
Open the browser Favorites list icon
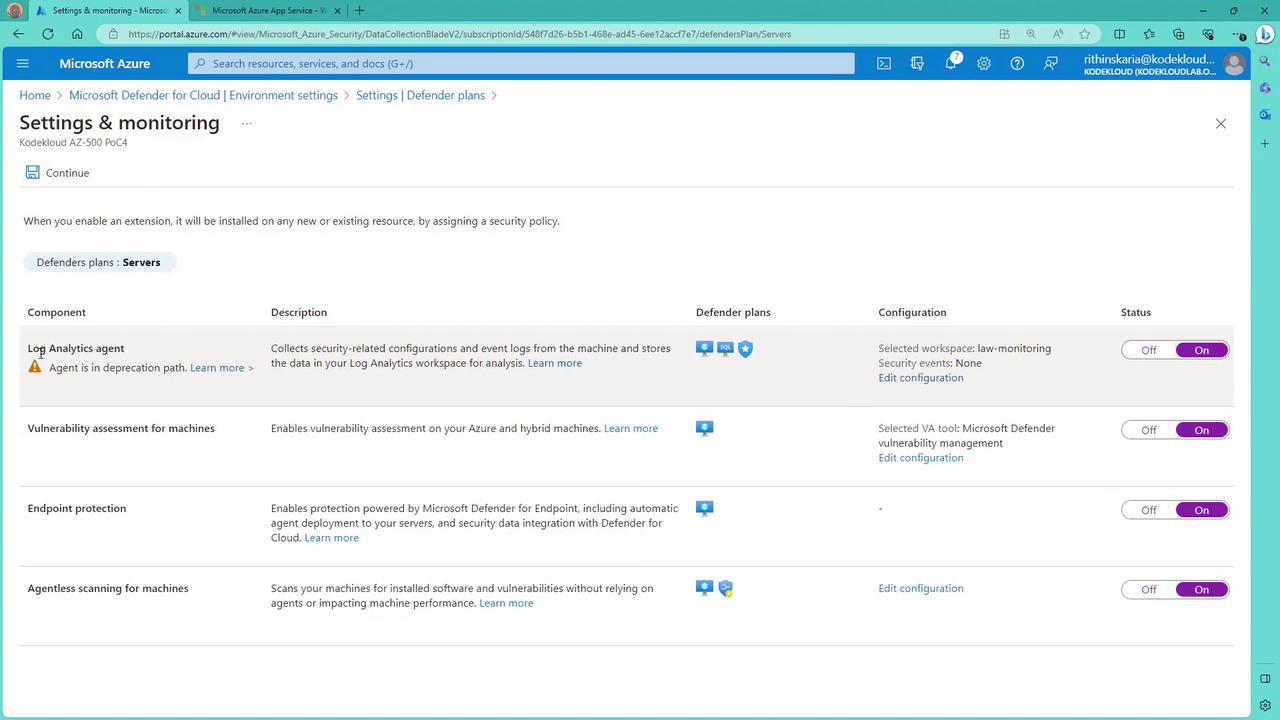(x=1149, y=34)
